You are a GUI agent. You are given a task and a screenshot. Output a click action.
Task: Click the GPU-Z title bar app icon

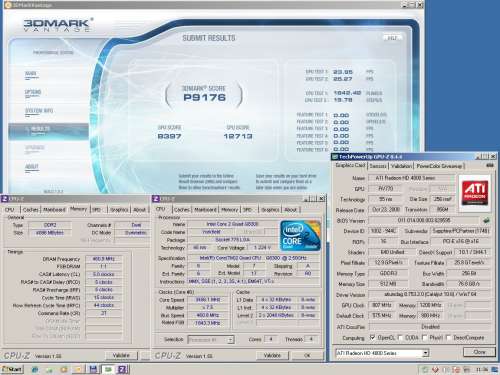[335, 157]
